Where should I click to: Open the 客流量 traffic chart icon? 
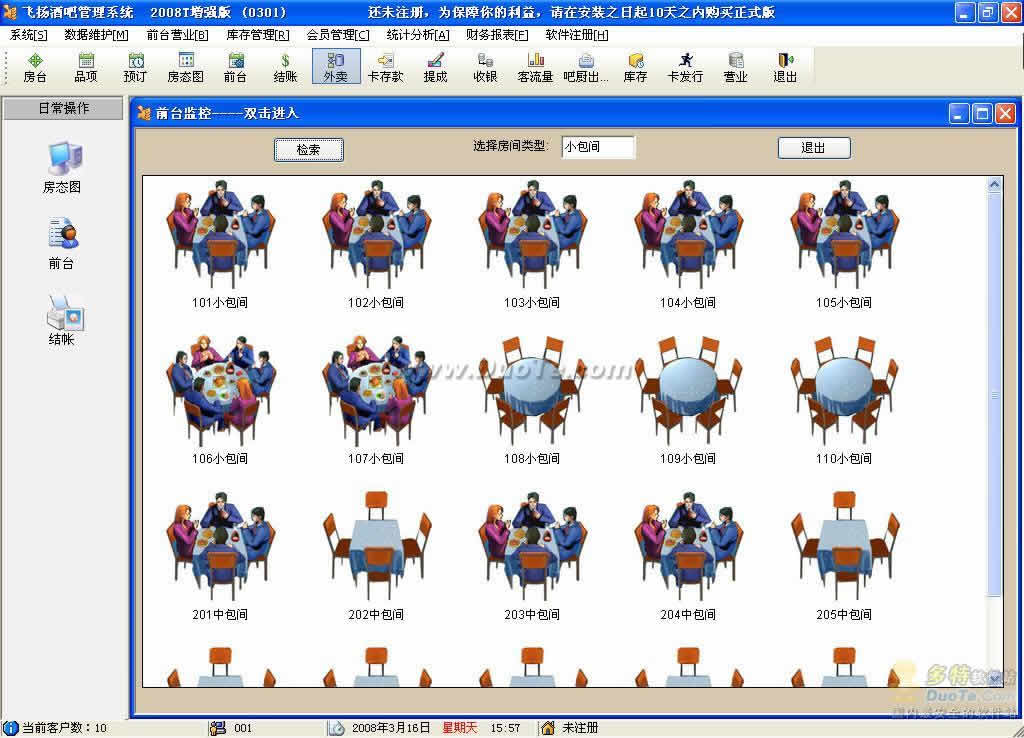(x=536, y=67)
